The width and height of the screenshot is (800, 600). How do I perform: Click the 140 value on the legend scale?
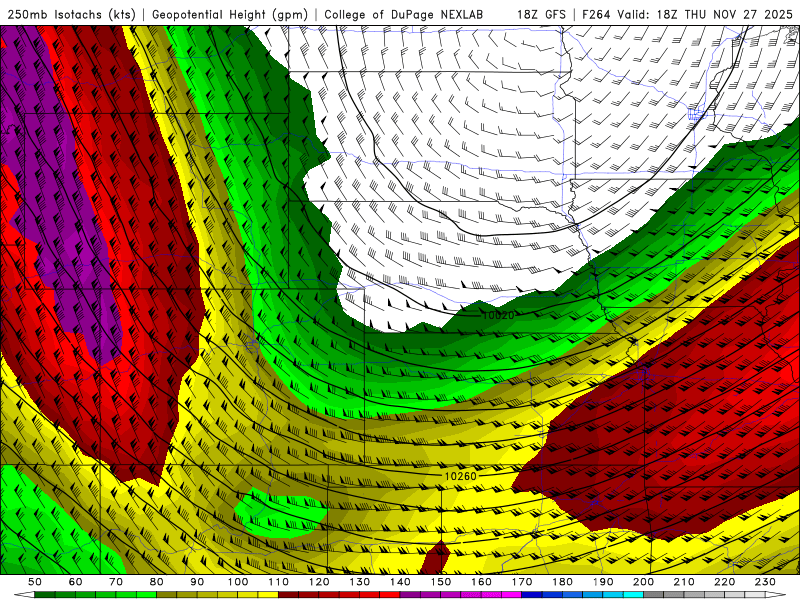click(400, 582)
